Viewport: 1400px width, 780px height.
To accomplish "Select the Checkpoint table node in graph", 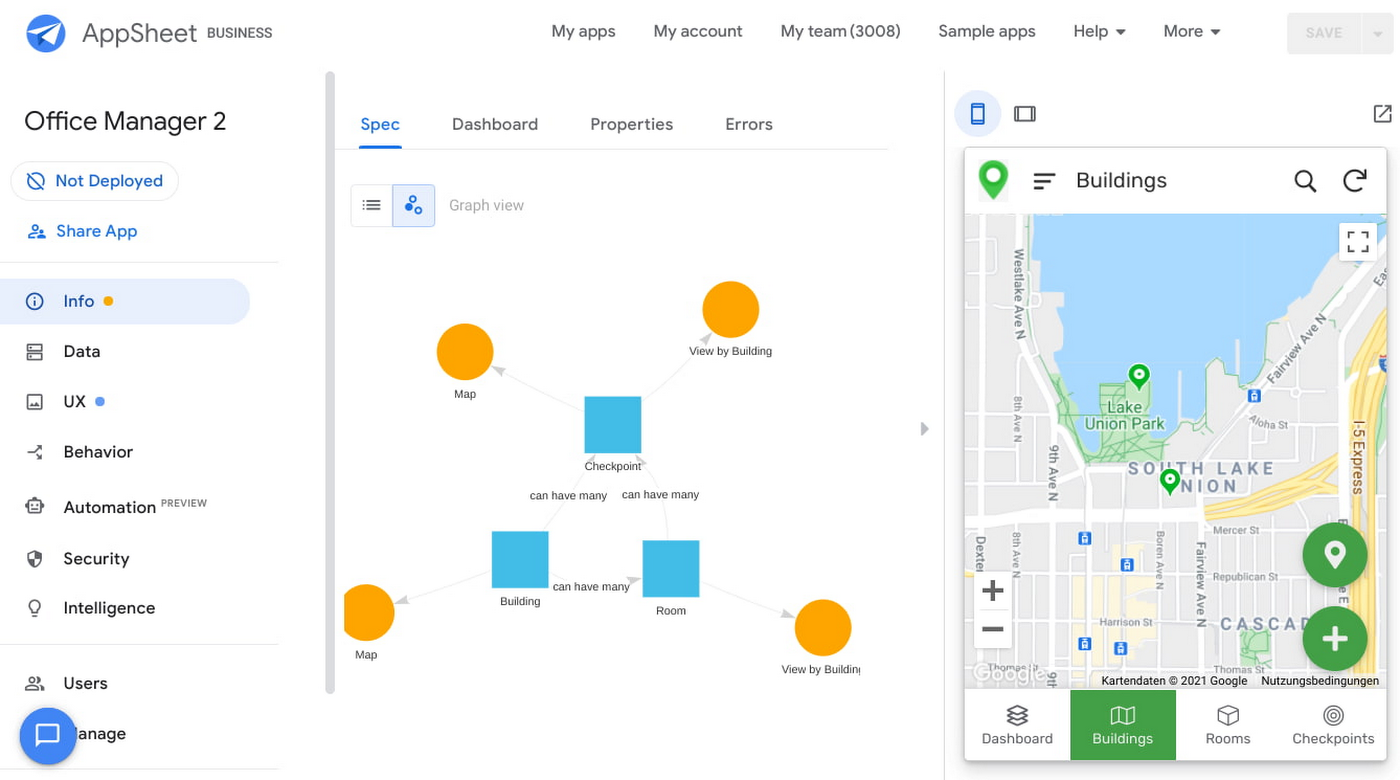I will (x=613, y=425).
